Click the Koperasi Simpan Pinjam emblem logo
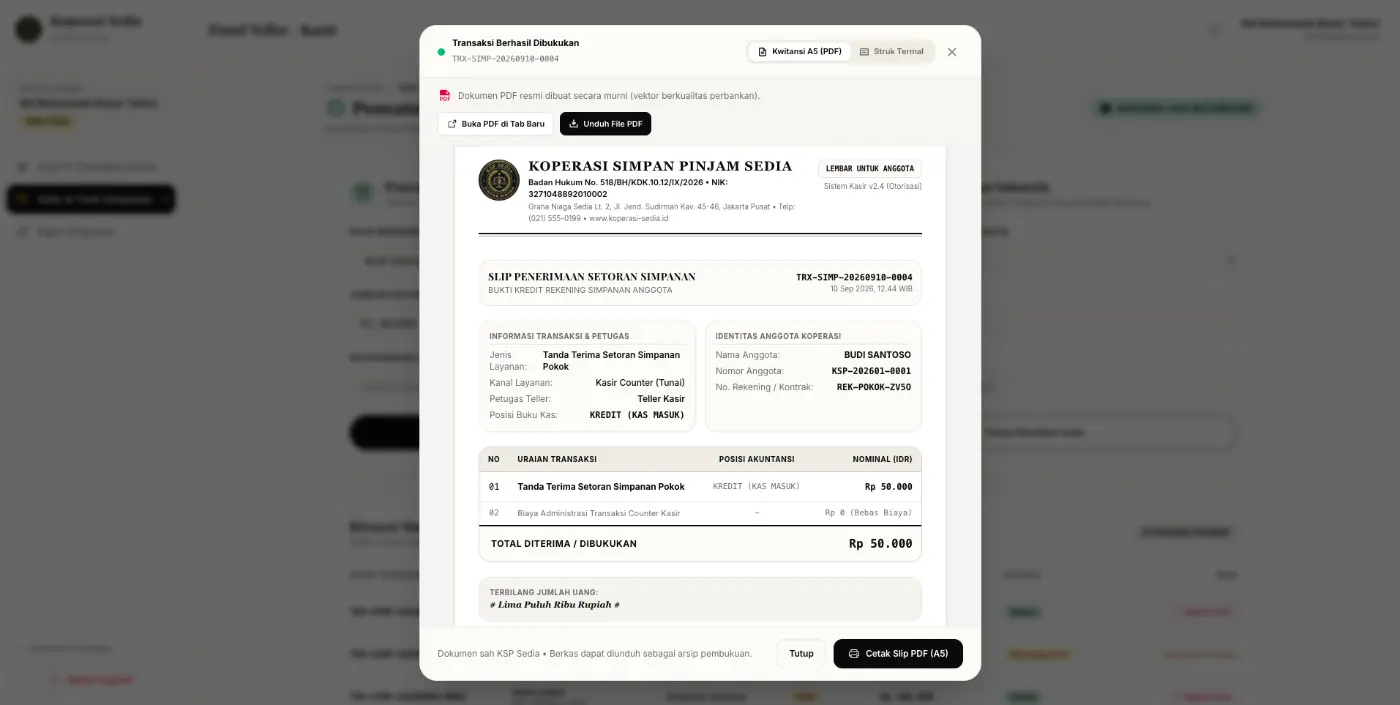Viewport: 1400px width, 705px height. [x=499, y=180]
